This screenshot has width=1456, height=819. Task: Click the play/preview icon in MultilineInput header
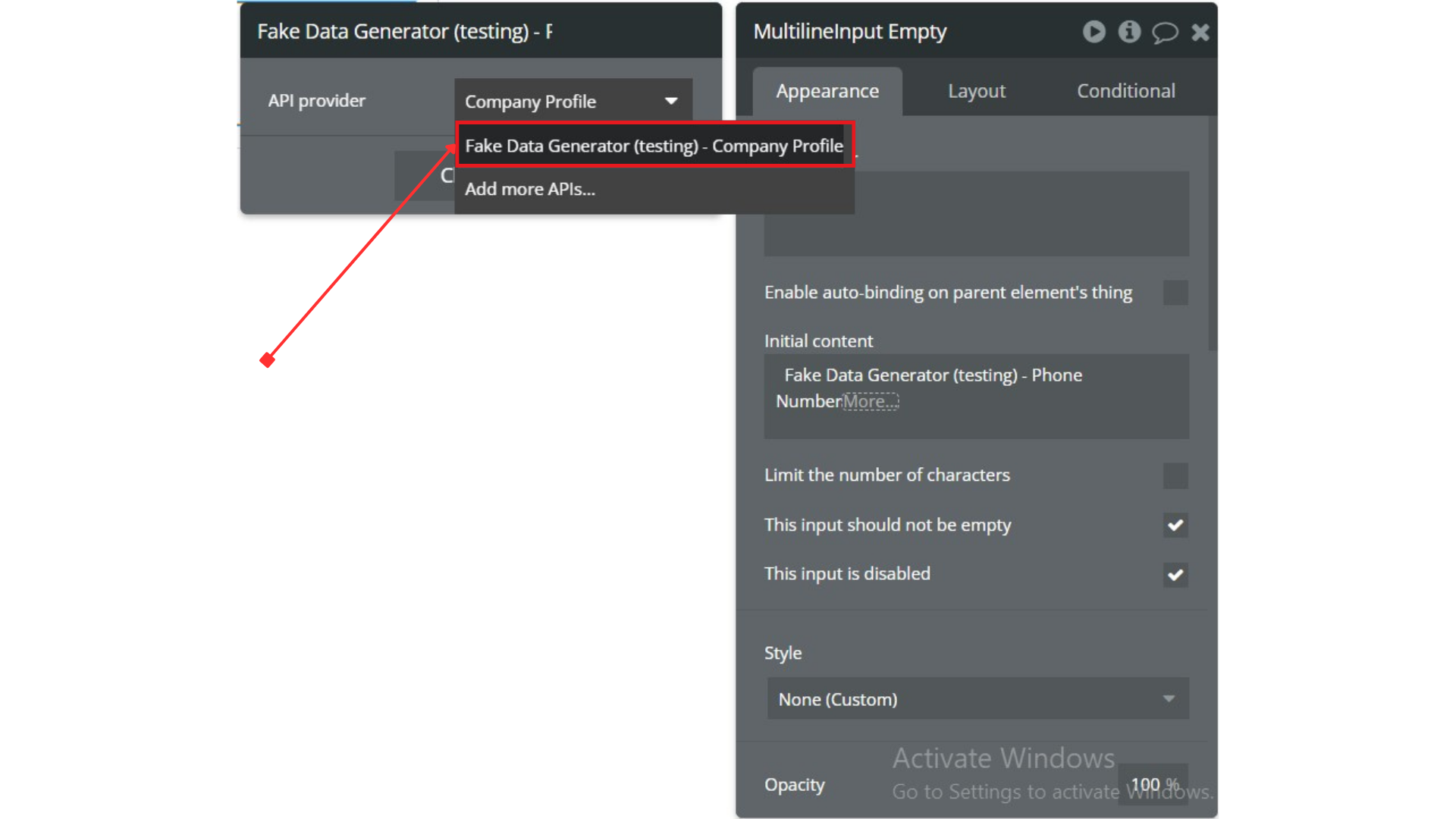click(x=1094, y=32)
